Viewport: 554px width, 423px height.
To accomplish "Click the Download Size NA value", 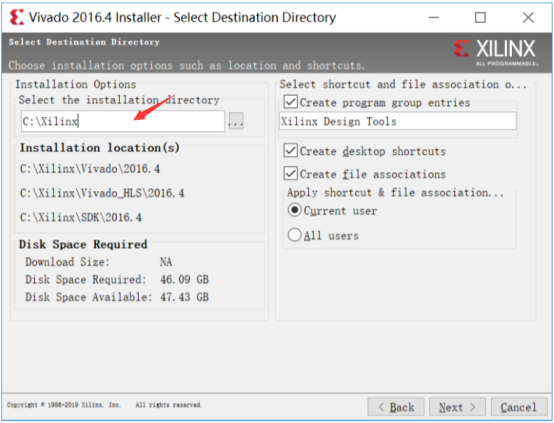I will click(x=166, y=262).
